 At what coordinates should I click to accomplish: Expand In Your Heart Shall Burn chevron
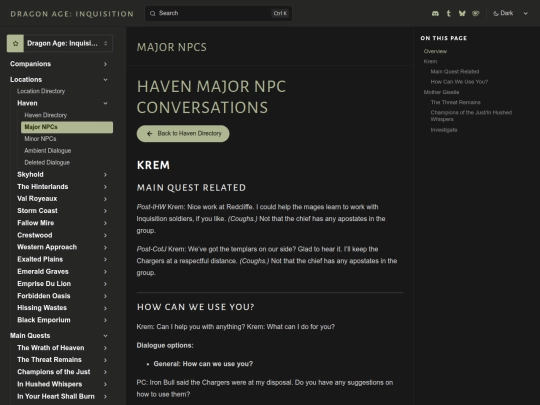pyautogui.click(x=105, y=397)
